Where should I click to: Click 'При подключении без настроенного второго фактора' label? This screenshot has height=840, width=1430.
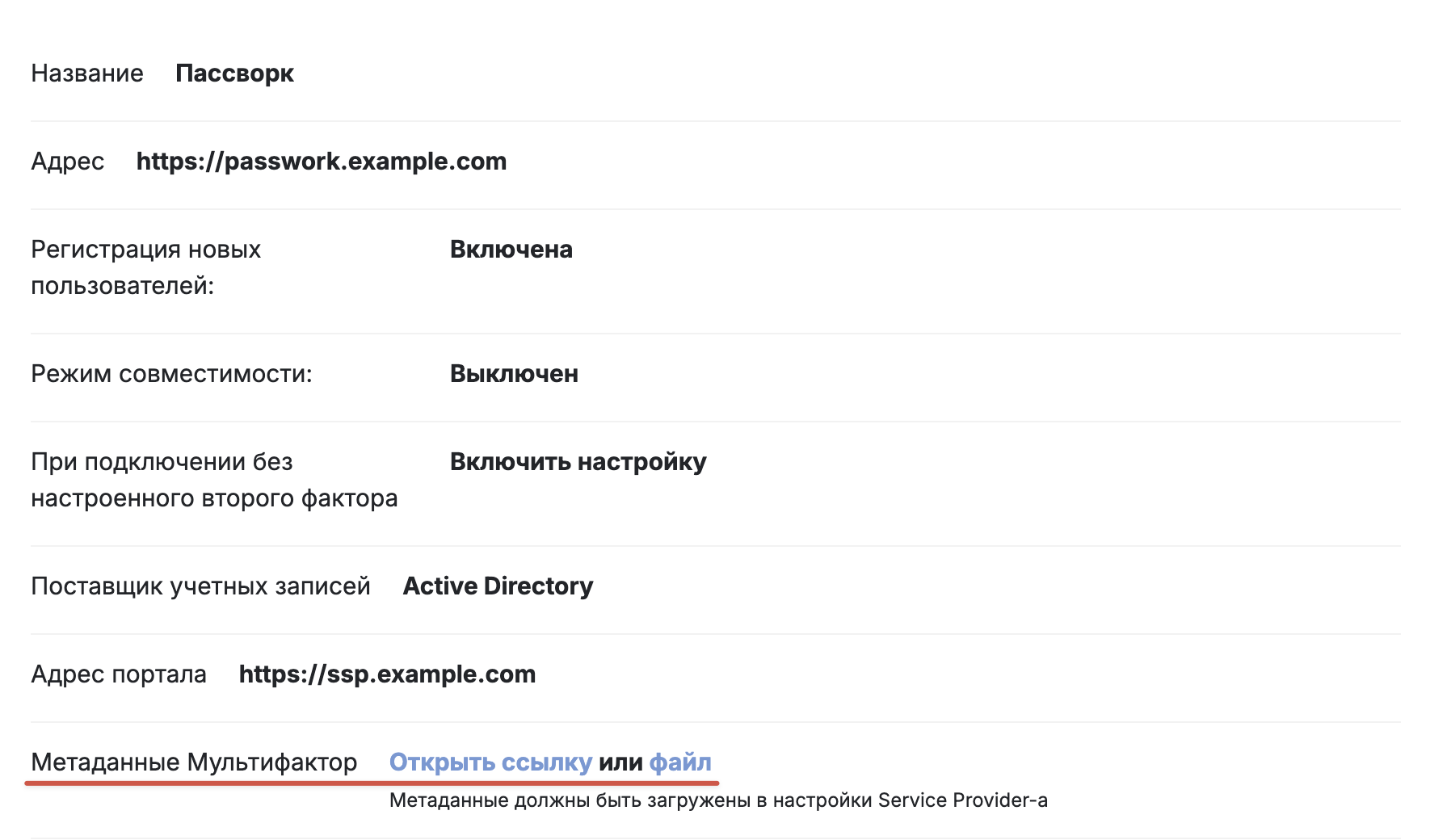[x=214, y=480]
